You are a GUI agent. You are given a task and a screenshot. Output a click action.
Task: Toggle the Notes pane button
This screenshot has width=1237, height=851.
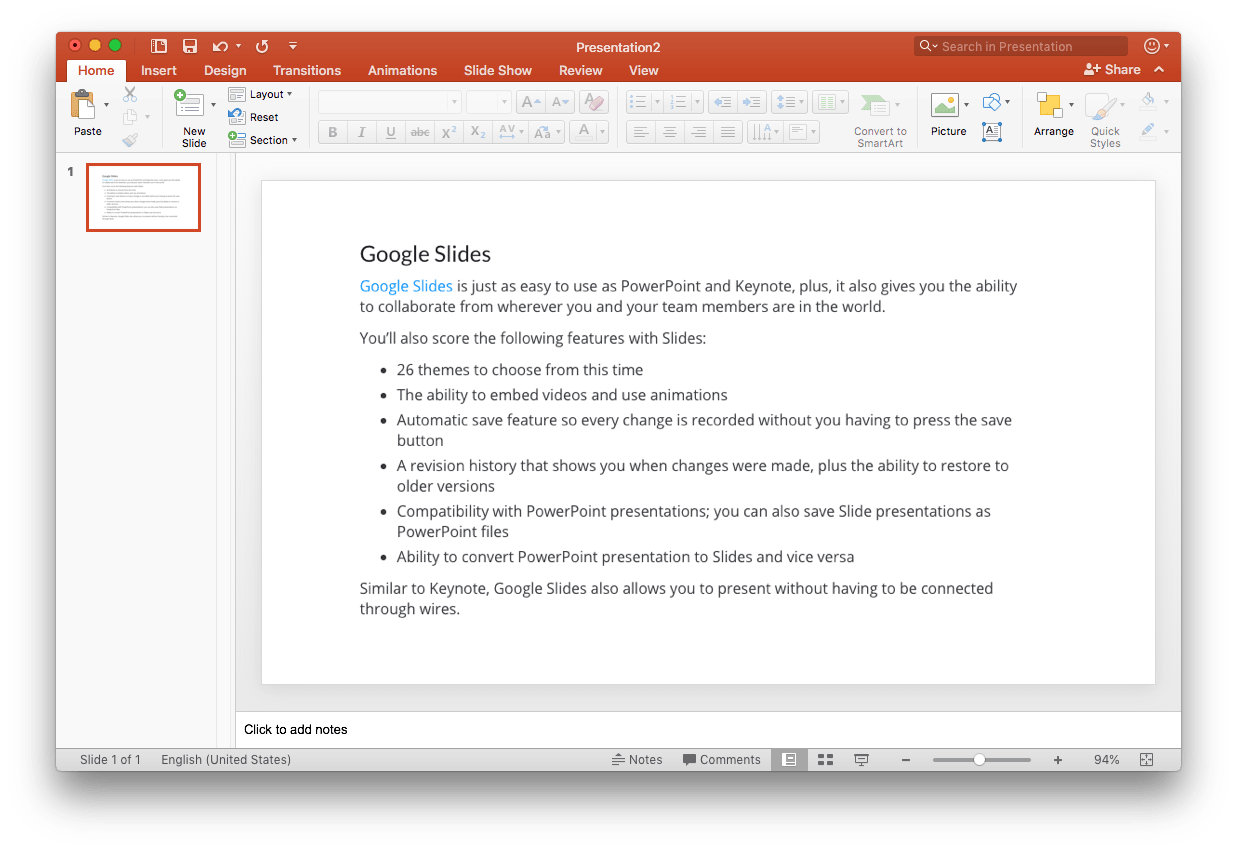click(637, 760)
